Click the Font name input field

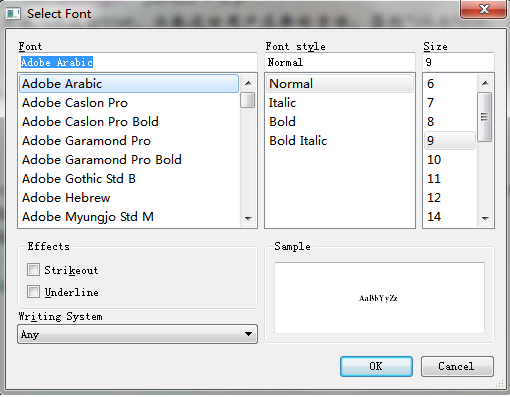click(137, 62)
